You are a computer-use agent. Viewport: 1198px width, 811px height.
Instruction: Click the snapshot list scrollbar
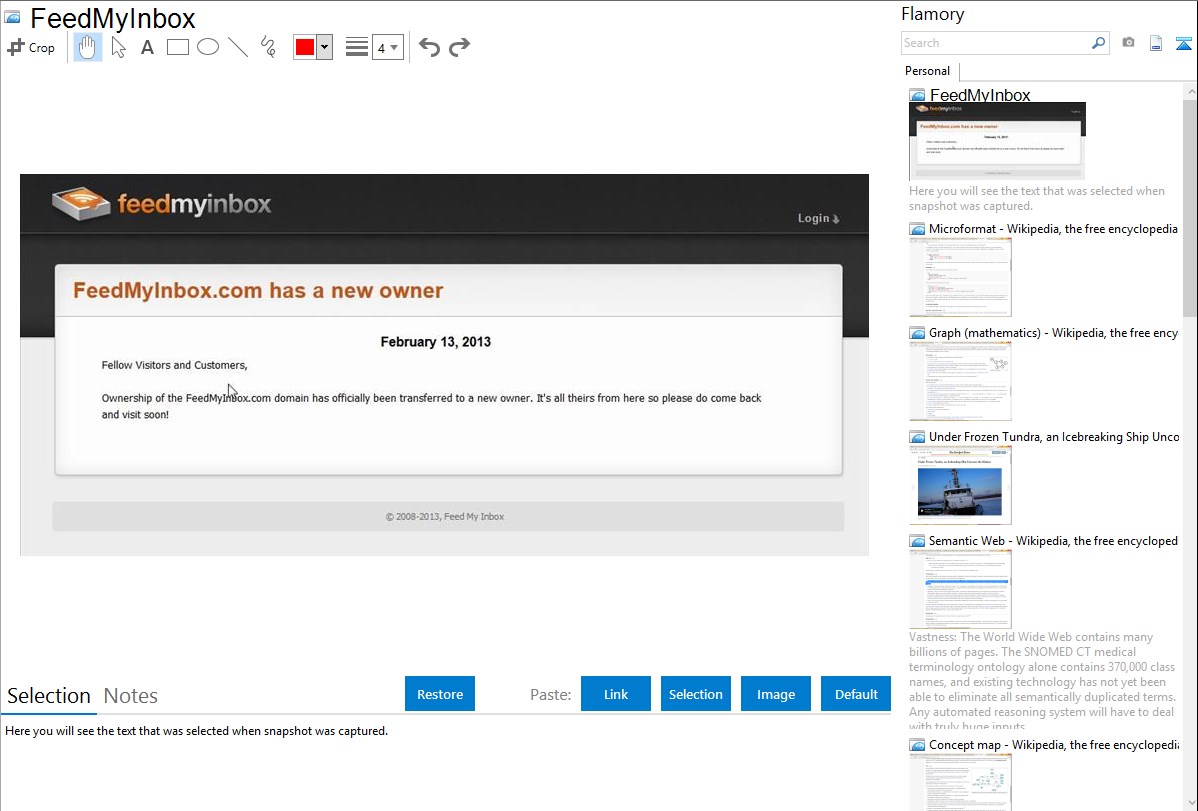pyautogui.click(x=1190, y=206)
